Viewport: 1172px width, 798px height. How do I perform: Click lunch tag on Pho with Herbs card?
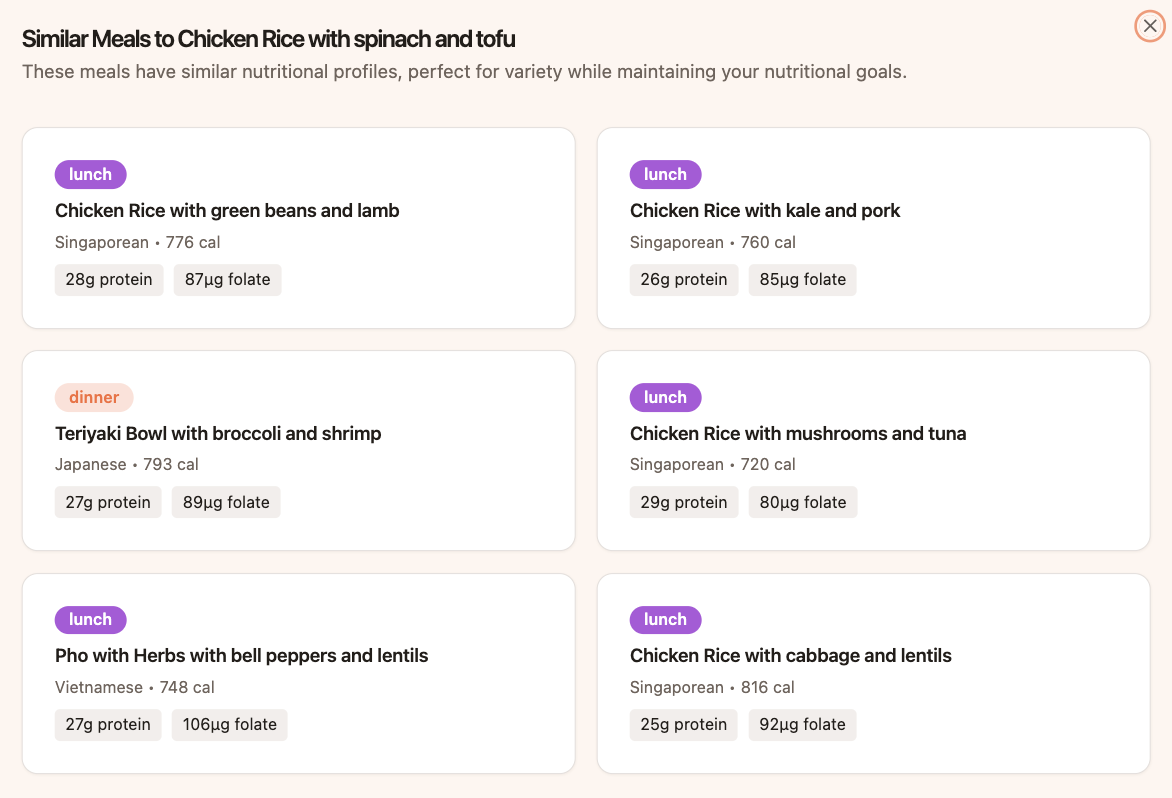pyautogui.click(x=90, y=619)
